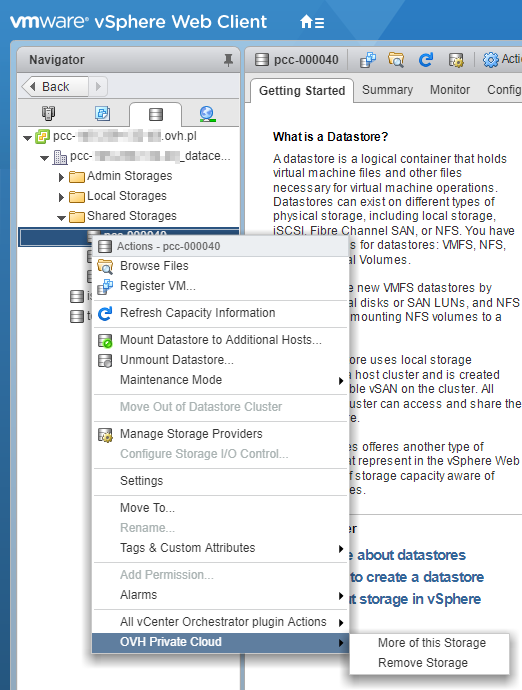The width and height of the screenshot is (522, 690).
Task: Click the 'Actions - pcc-000040' menu header
Action: pyautogui.click(x=220, y=246)
